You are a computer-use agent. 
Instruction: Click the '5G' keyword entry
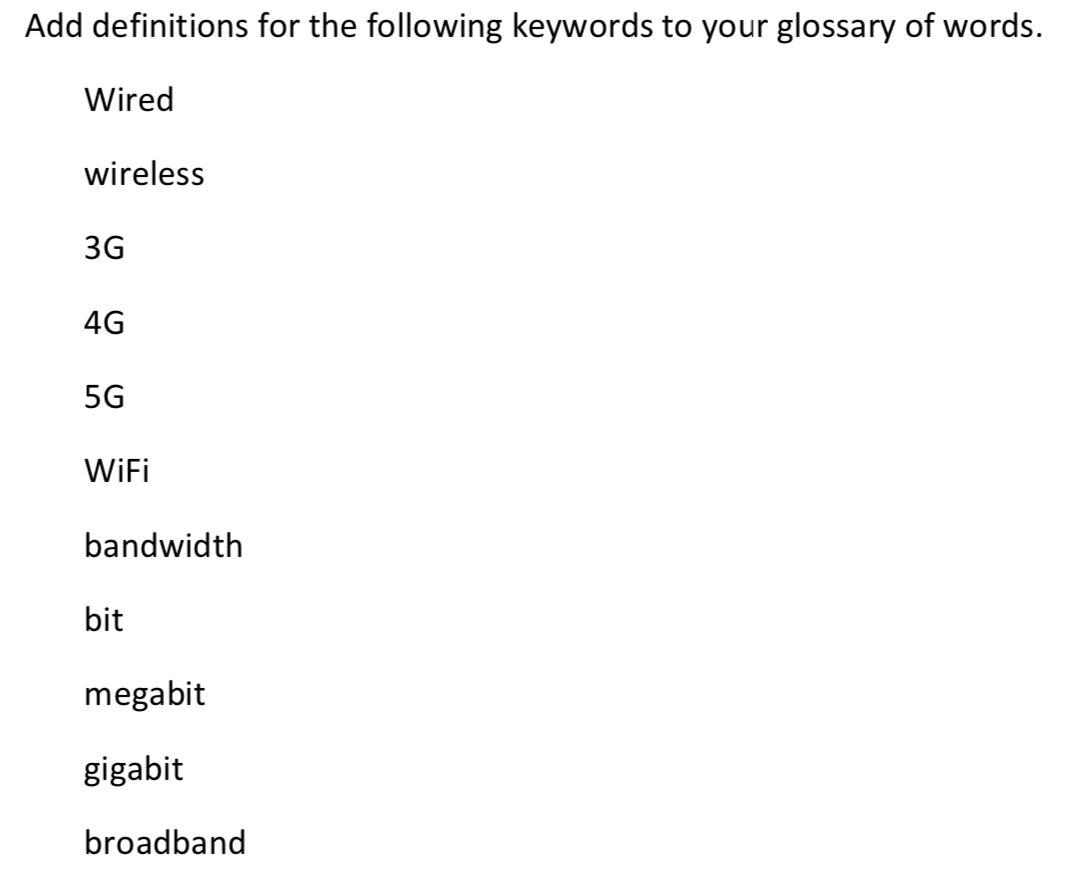[x=104, y=397]
